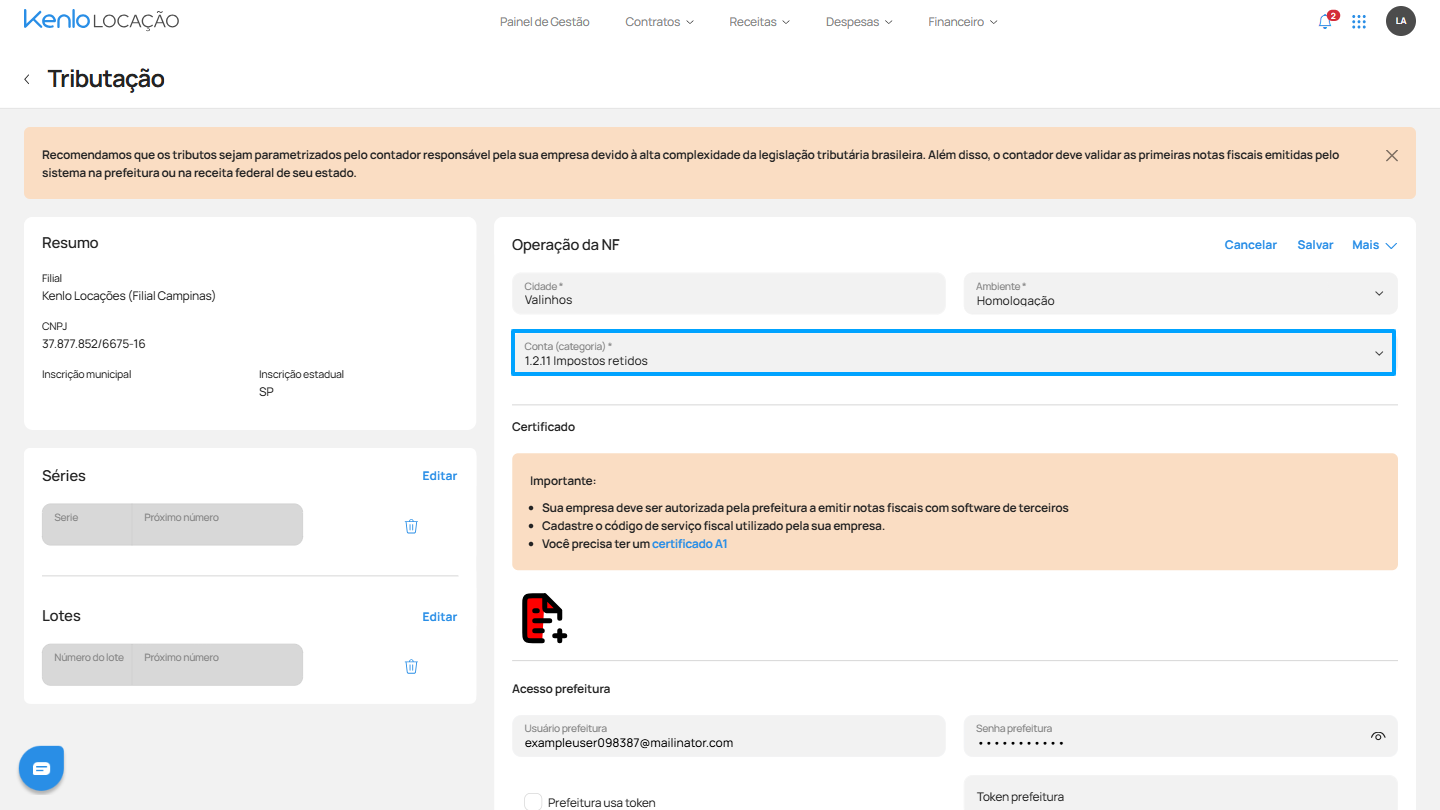Image resolution: width=1440 pixels, height=810 pixels.
Task: Open the Receitas menu
Action: [759, 21]
